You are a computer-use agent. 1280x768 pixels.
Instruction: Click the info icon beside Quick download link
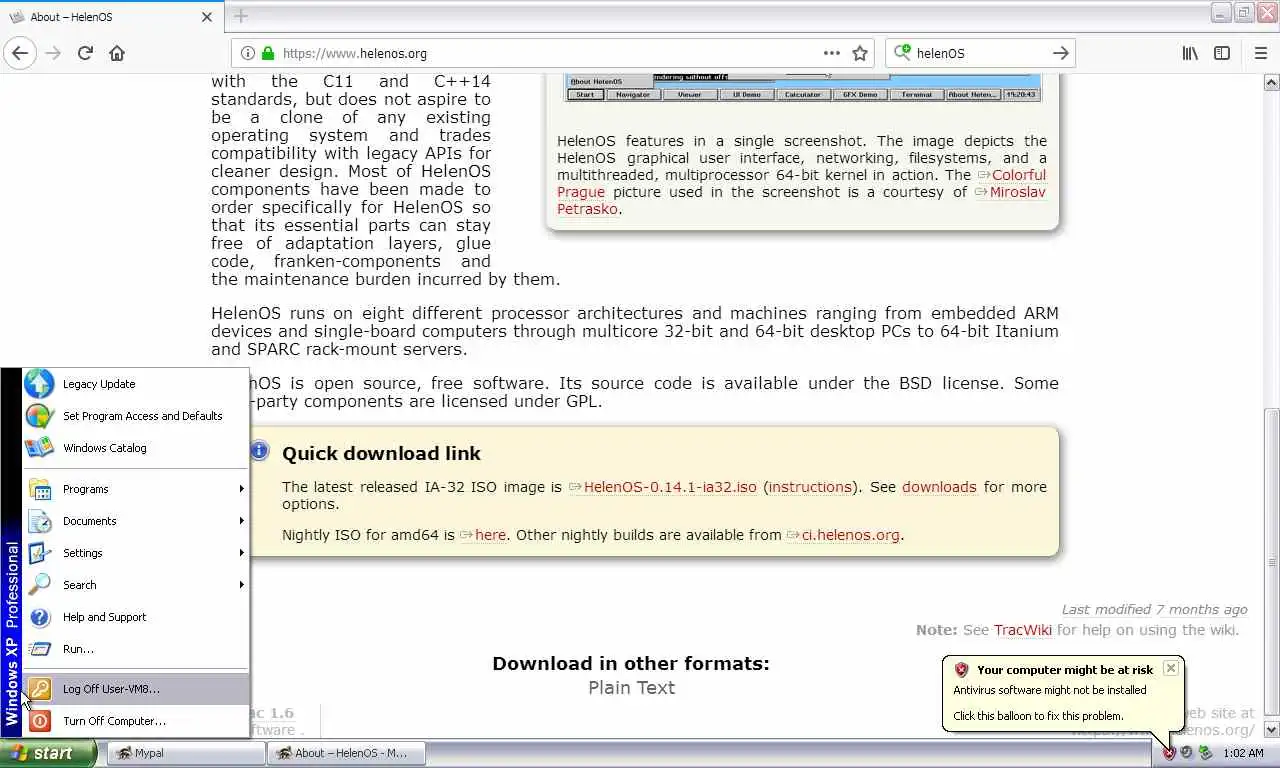[x=260, y=450]
